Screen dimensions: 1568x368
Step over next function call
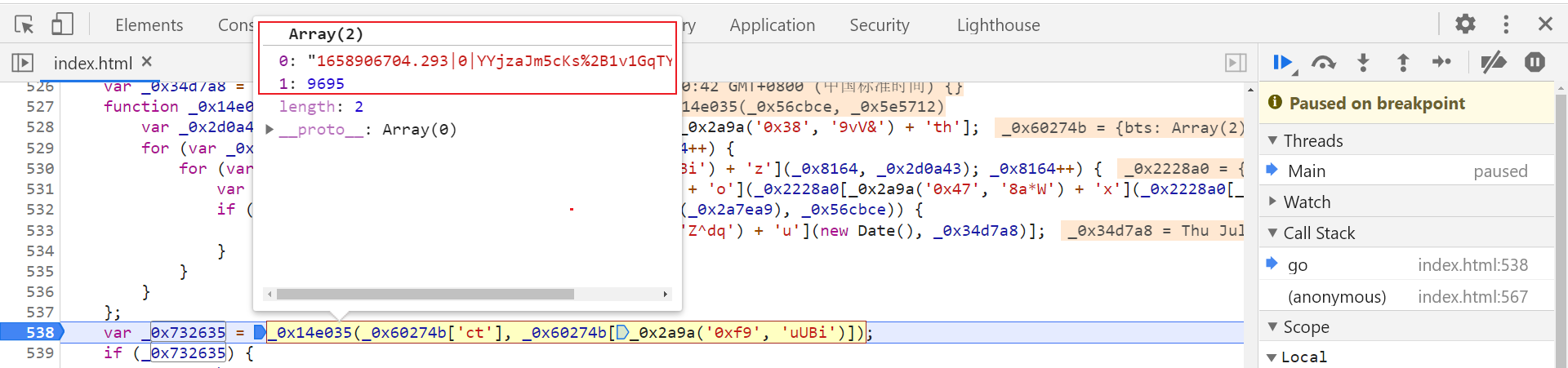click(1323, 63)
